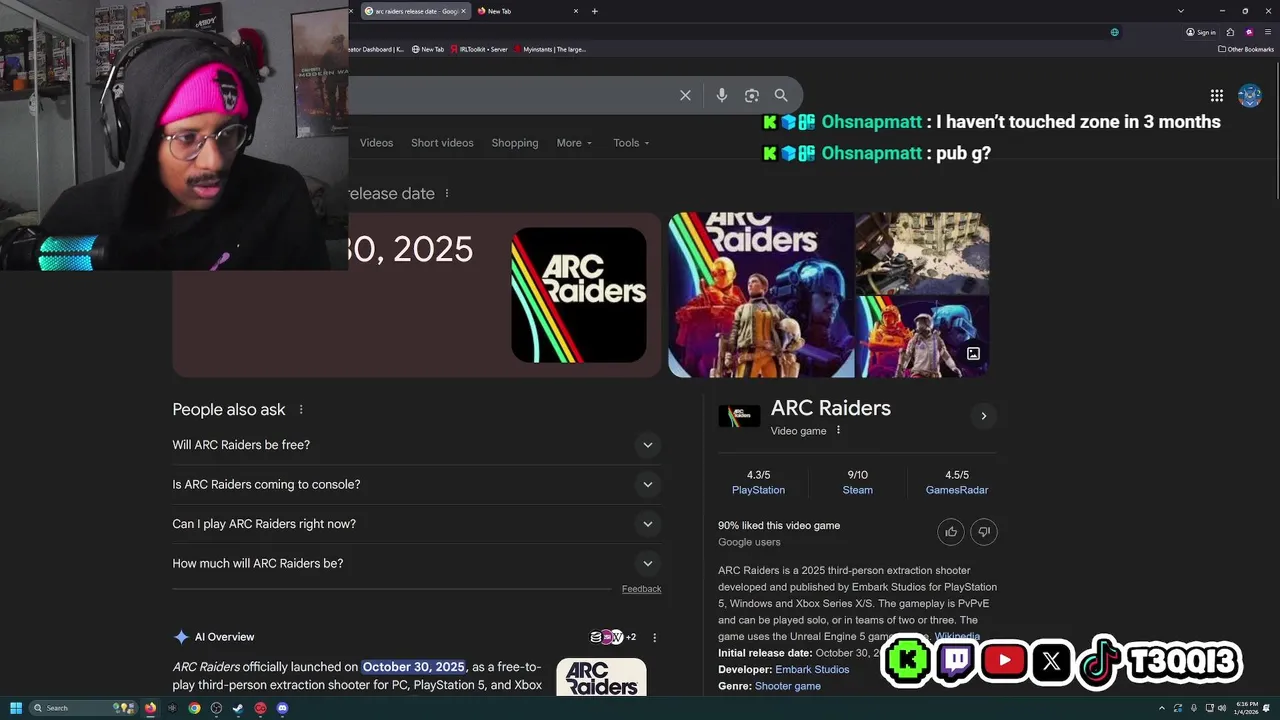Dislike ARC Raiders with thumbs down

click(984, 532)
